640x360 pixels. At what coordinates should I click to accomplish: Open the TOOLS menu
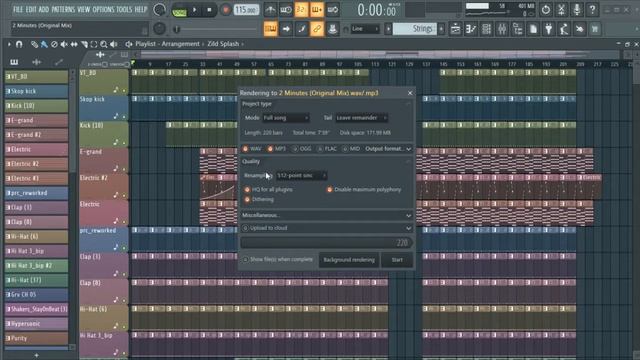pos(124,9)
